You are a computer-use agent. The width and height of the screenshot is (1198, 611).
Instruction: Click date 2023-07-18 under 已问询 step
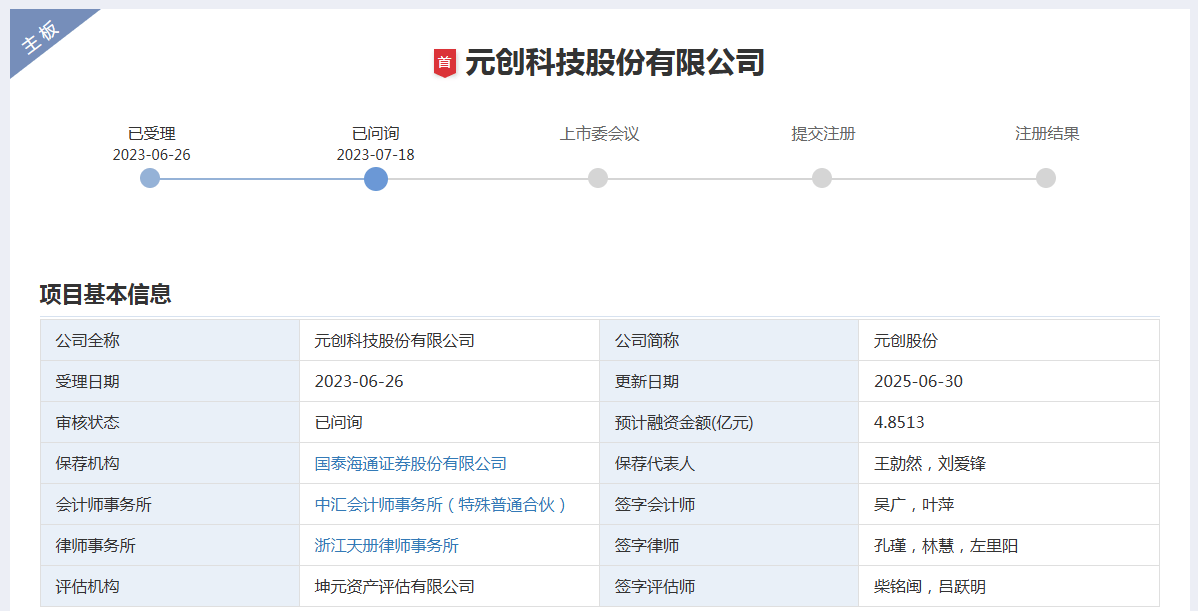tap(375, 155)
